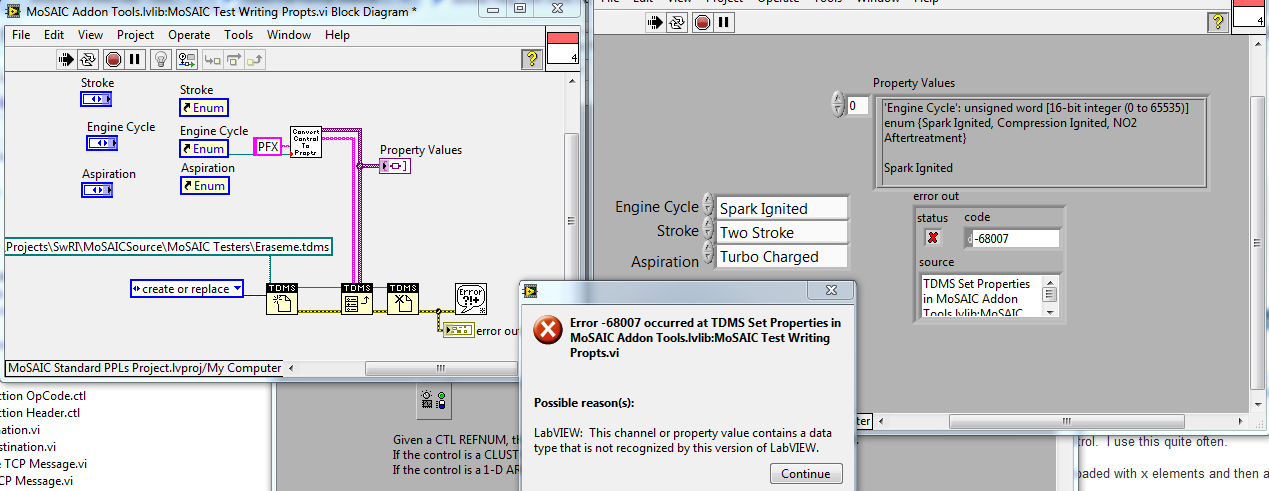Select the Aspiration Enum property node

(205, 185)
